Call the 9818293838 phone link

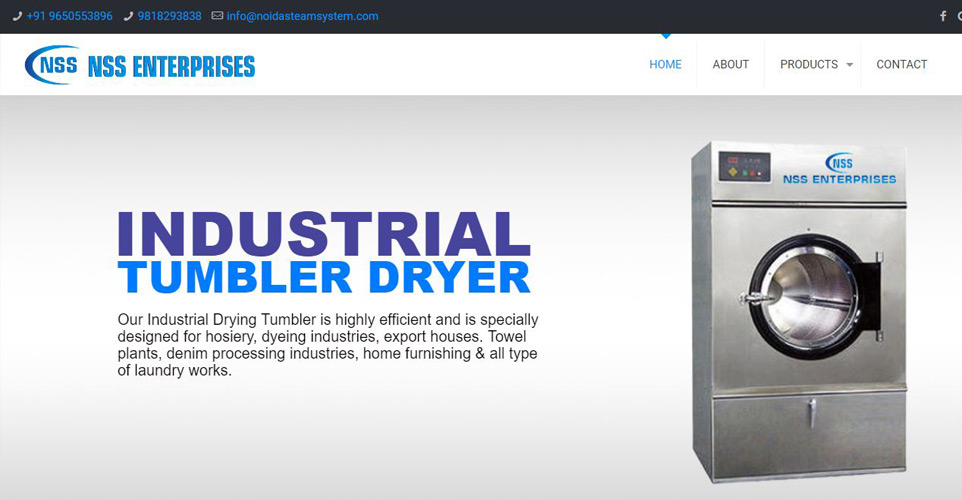[169, 16]
